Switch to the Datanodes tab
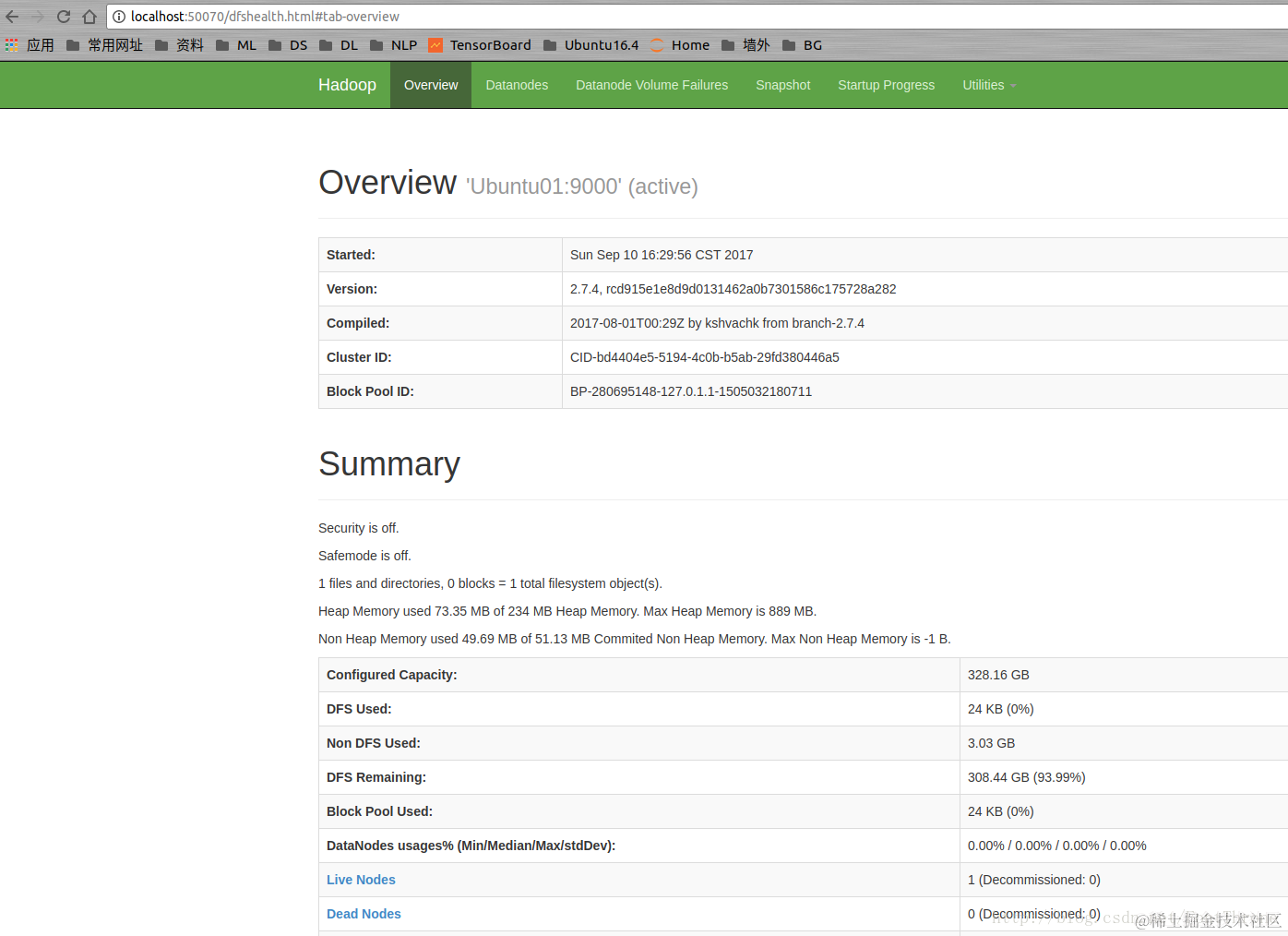 coord(517,85)
